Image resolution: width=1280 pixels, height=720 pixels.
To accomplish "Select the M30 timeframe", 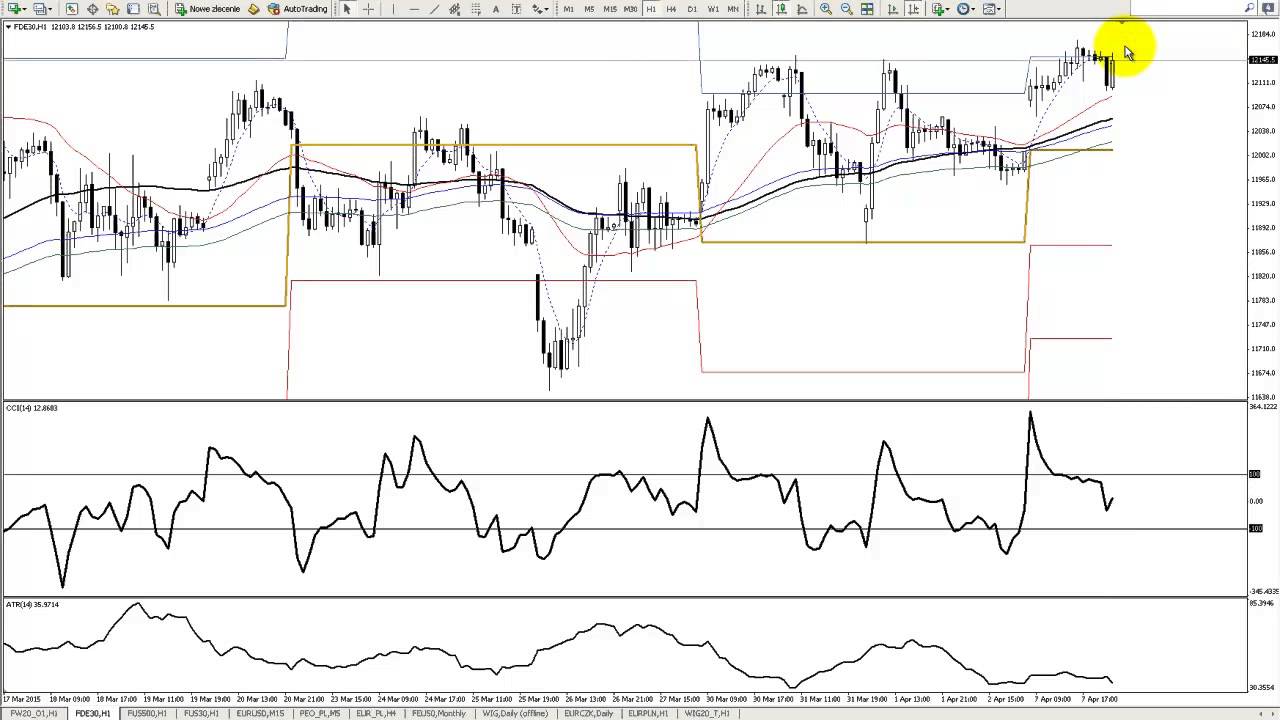I will pos(631,9).
